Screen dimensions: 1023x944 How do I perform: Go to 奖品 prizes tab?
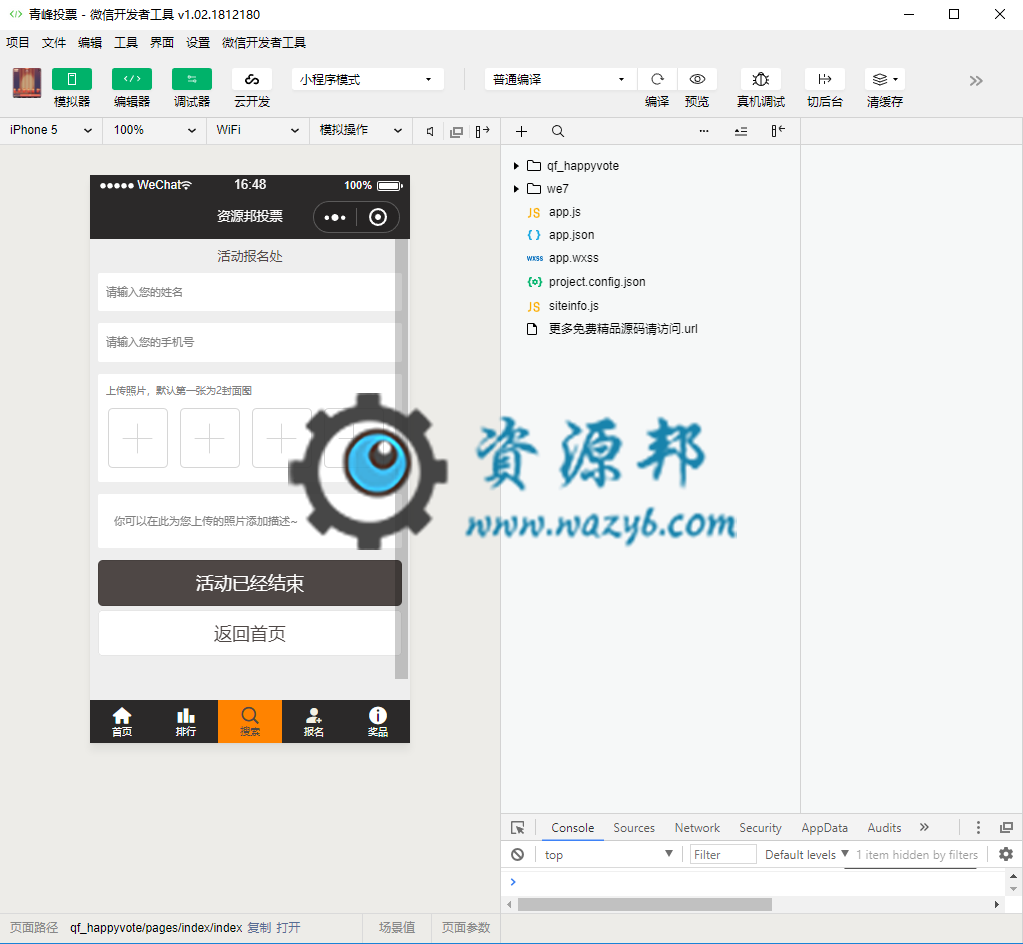(378, 722)
